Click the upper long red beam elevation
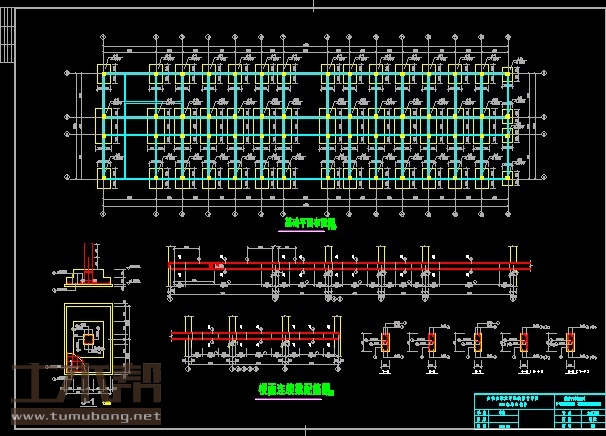The width and height of the screenshot is (606, 436). tap(350, 266)
